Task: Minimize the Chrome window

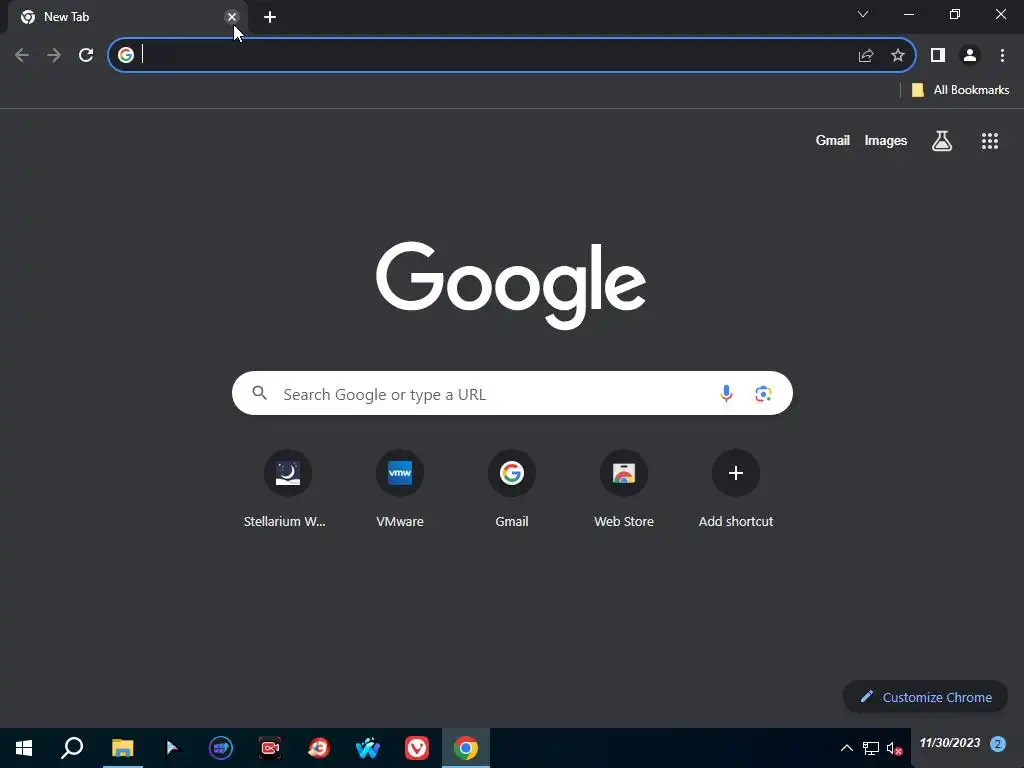Action: pyautogui.click(x=908, y=14)
